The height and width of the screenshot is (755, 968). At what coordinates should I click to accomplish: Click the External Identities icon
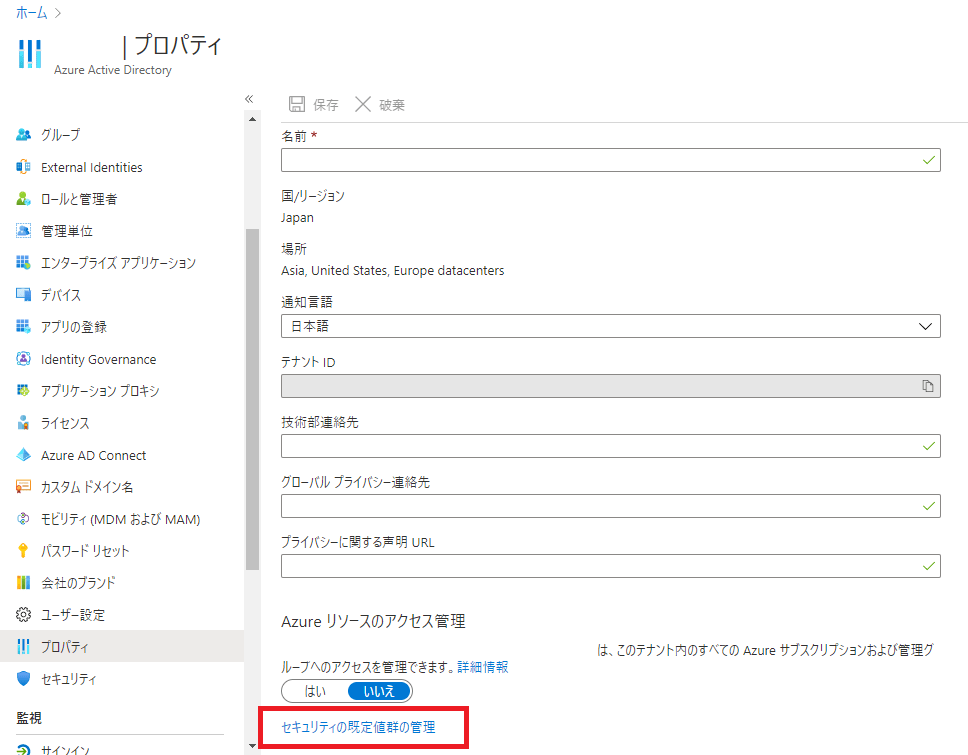pos(23,167)
